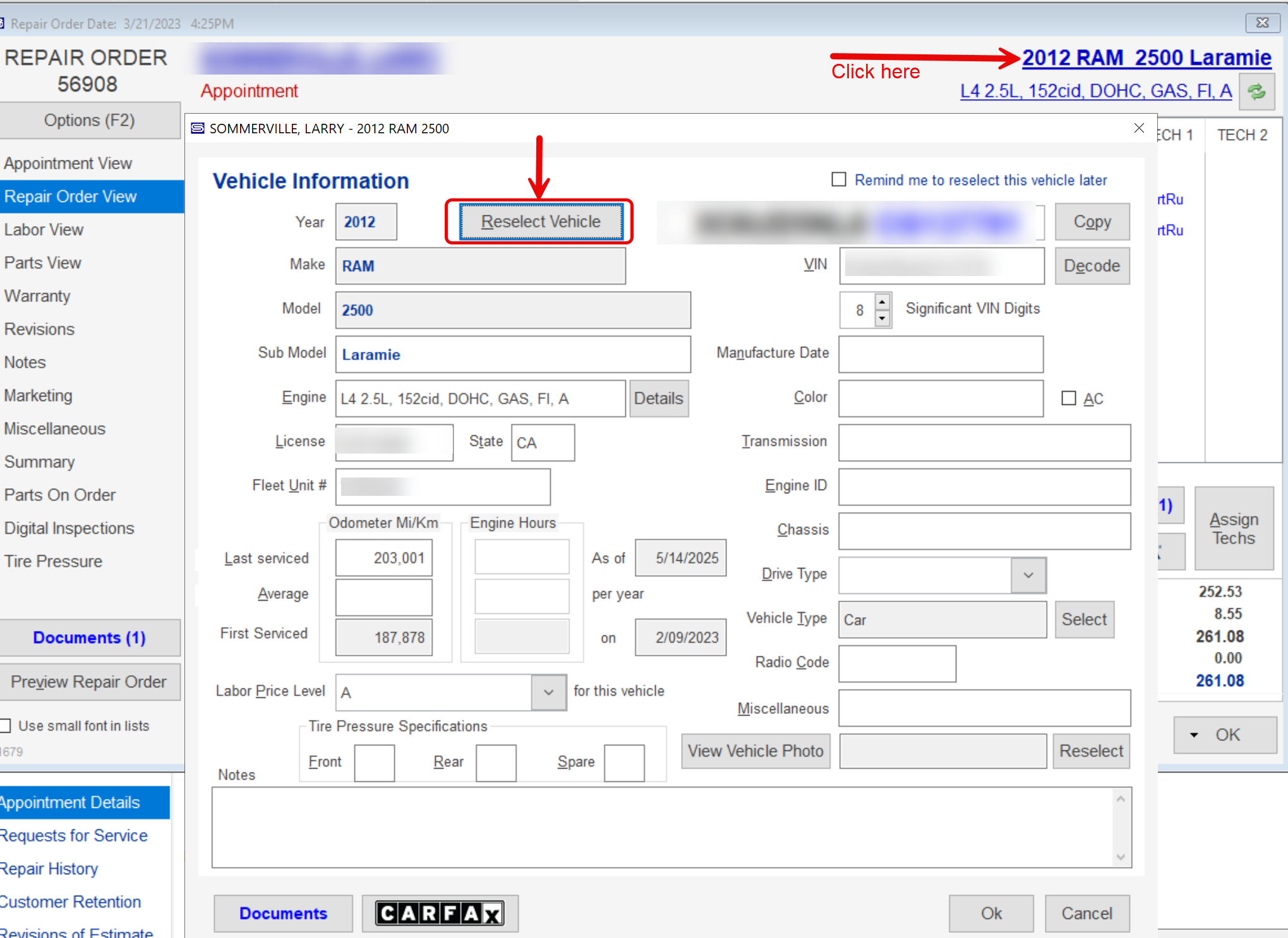The width and height of the screenshot is (1288, 938).
Task: Click Select next to Vehicle Type
Action: 1084,620
